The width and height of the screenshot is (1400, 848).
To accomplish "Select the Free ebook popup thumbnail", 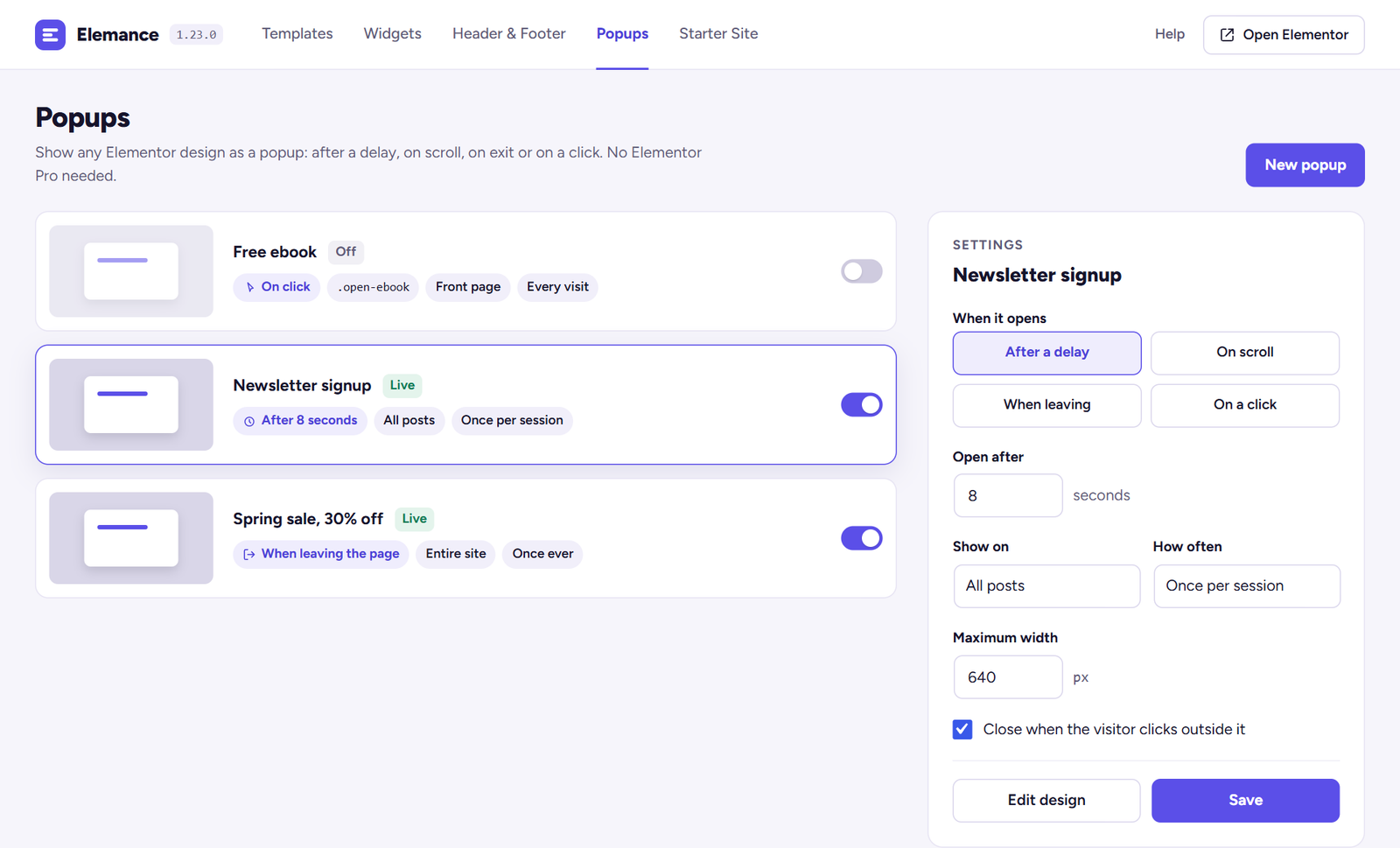I will [131, 271].
